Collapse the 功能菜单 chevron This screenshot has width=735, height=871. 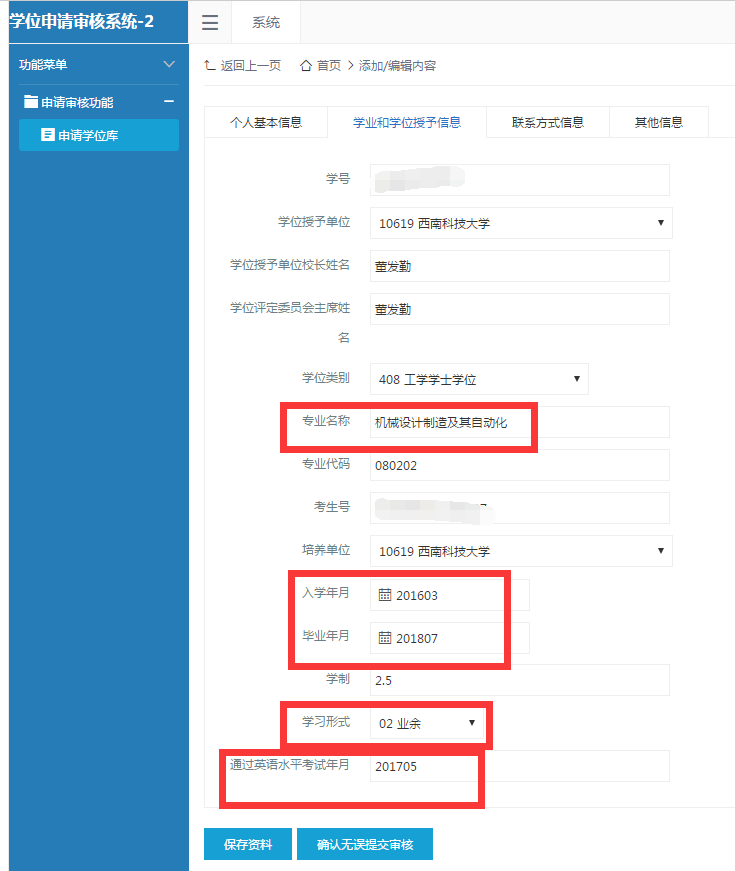click(168, 65)
